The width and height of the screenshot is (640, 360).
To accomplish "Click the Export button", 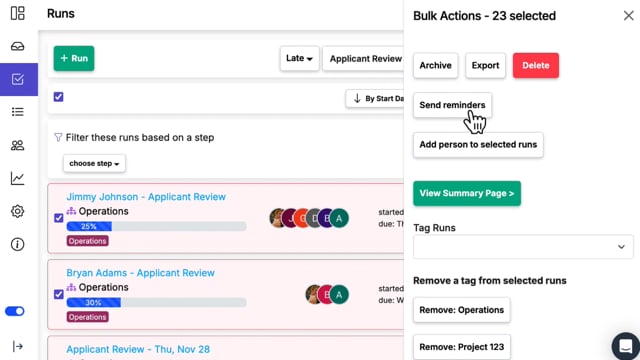I will coord(485,65).
